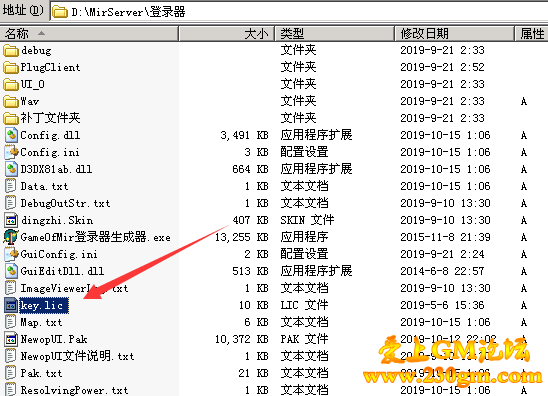Click the date 2019-5-6 15:36
The height and width of the screenshot is (396, 548).
pyautogui.click(x=442, y=305)
